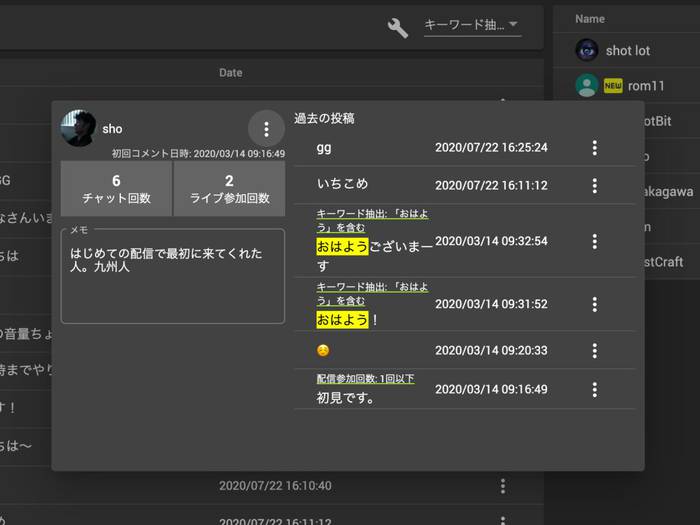Open the キーワード抽 dropdown
Image resolution: width=700 pixels, height=525 pixels.
tap(472, 25)
